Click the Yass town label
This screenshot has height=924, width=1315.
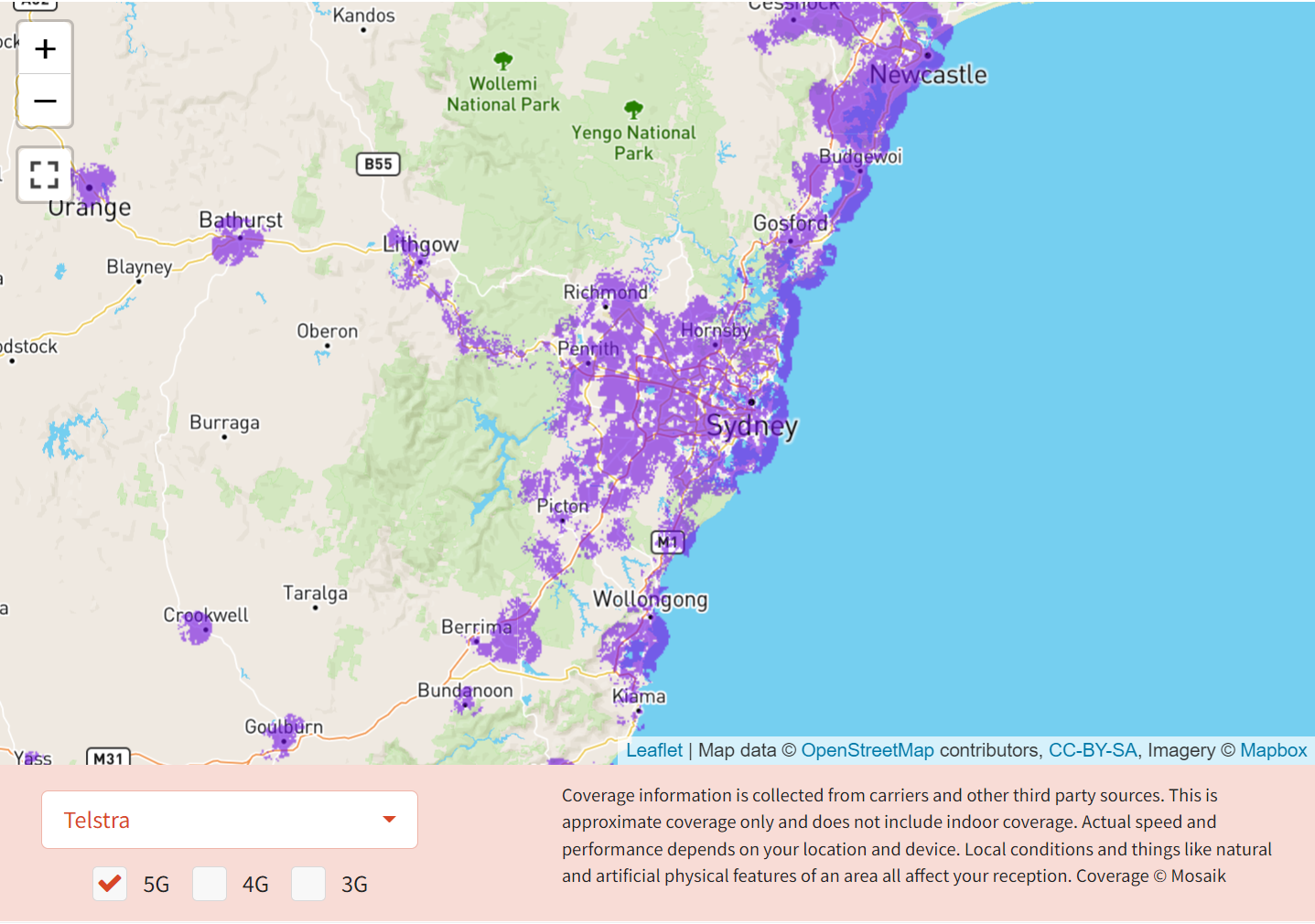[33, 757]
